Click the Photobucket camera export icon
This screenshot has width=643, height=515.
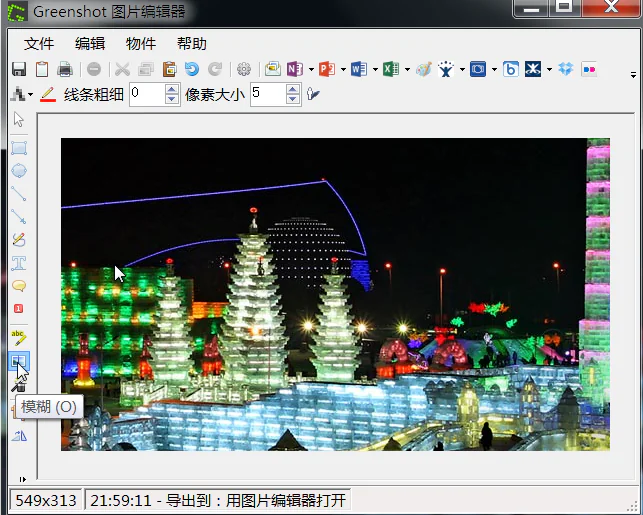(478, 69)
